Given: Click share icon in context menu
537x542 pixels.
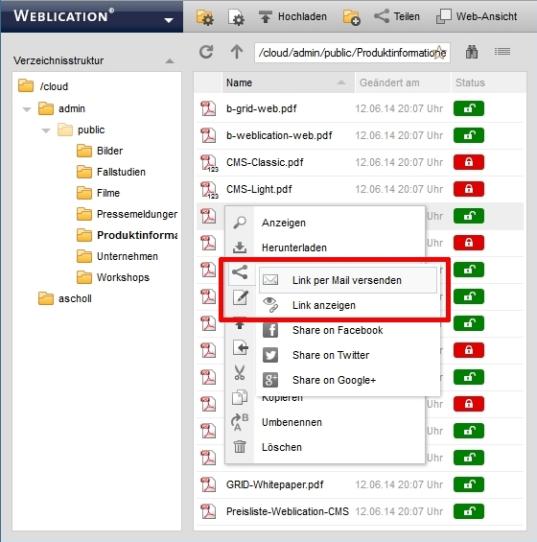Looking at the screenshot, I should [x=240, y=272].
